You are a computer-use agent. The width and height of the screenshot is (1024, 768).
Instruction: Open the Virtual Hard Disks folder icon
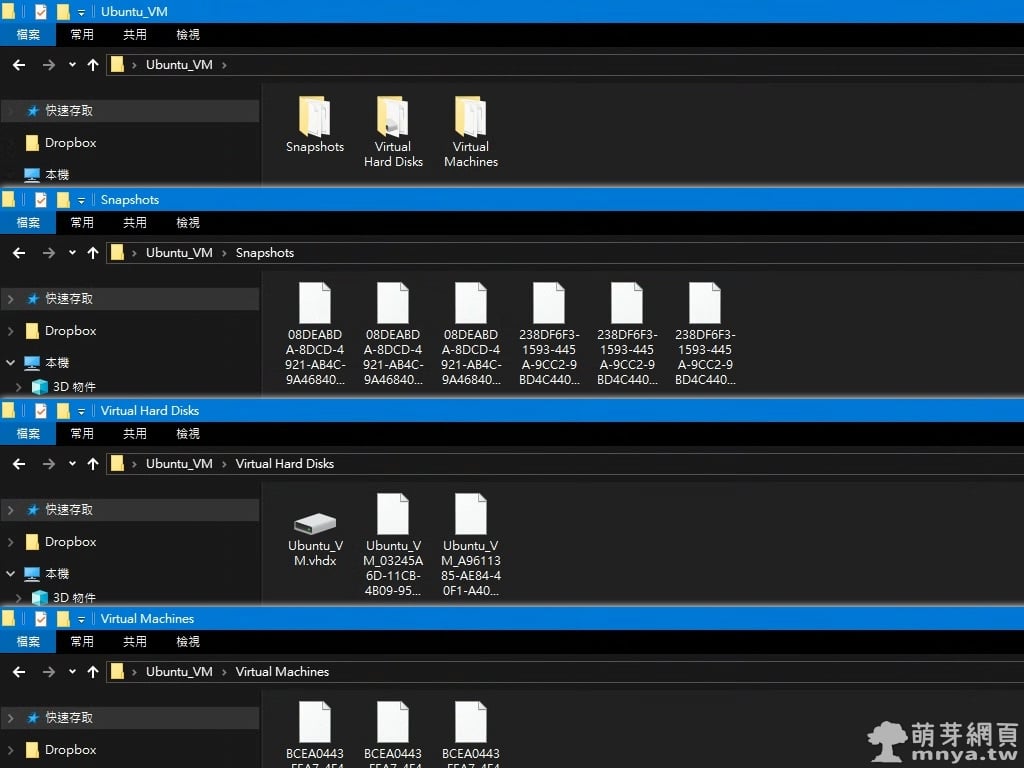pyautogui.click(x=392, y=118)
